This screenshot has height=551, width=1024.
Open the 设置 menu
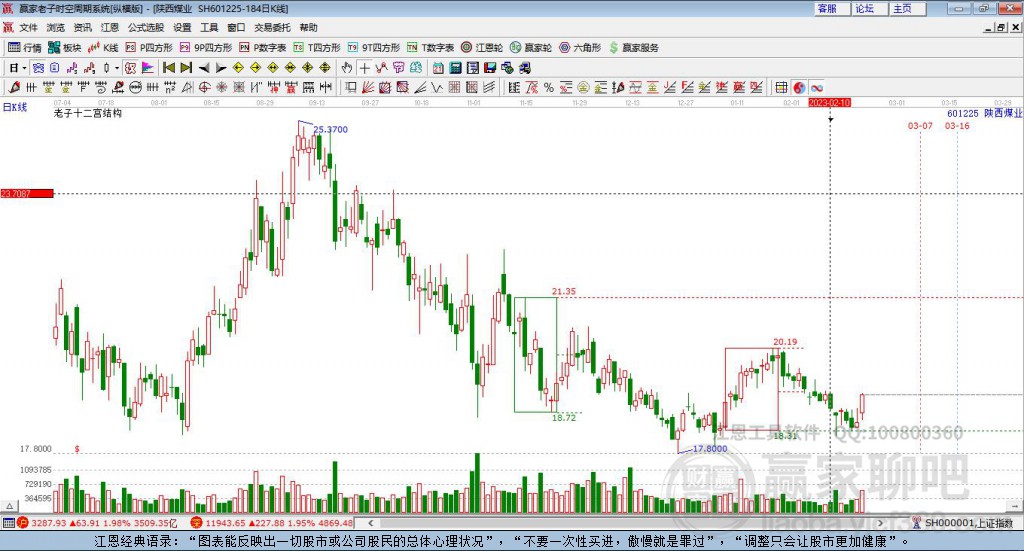click(182, 27)
